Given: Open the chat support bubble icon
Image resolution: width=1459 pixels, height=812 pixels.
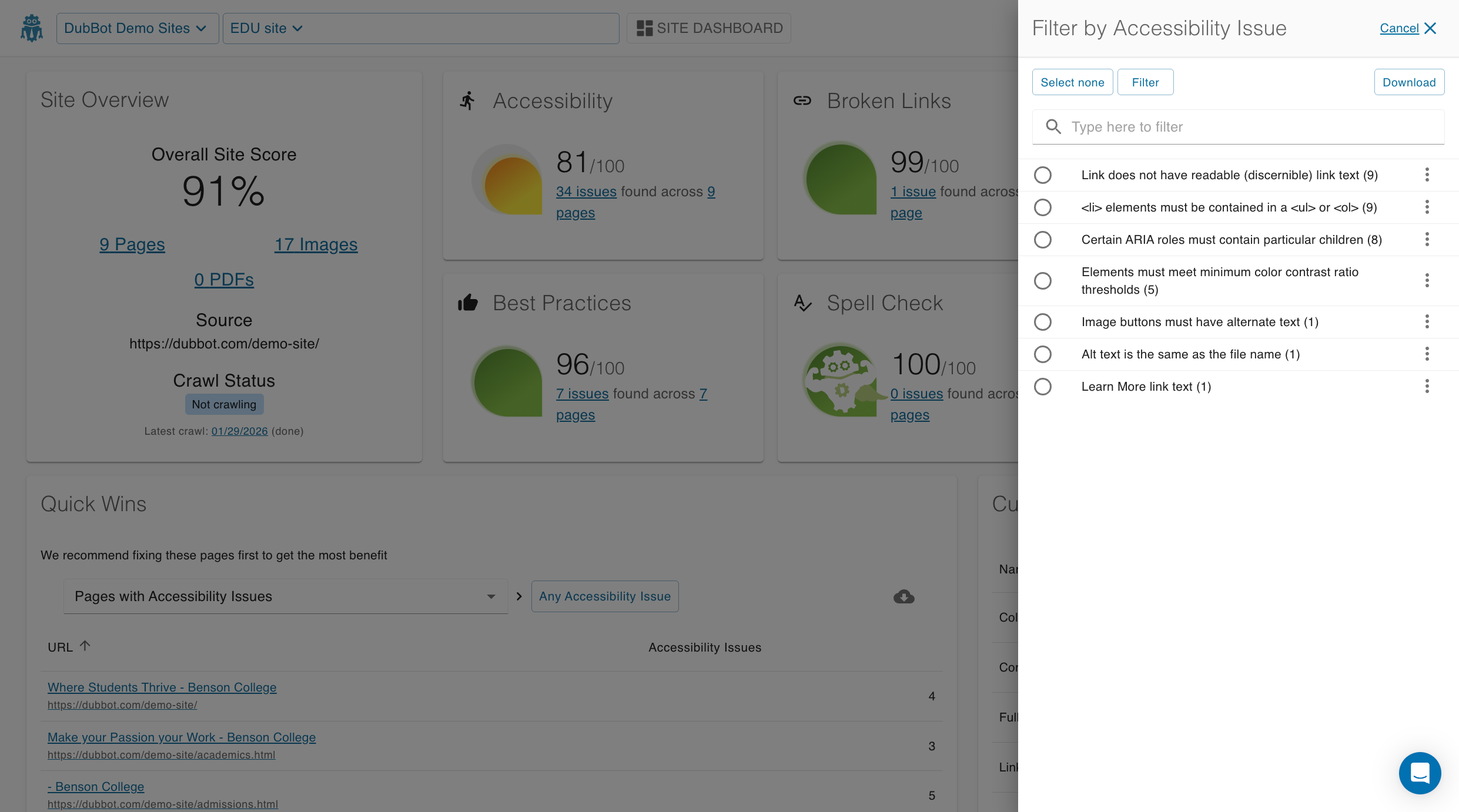Looking at the screenshot, I should tap(1419, 773).
